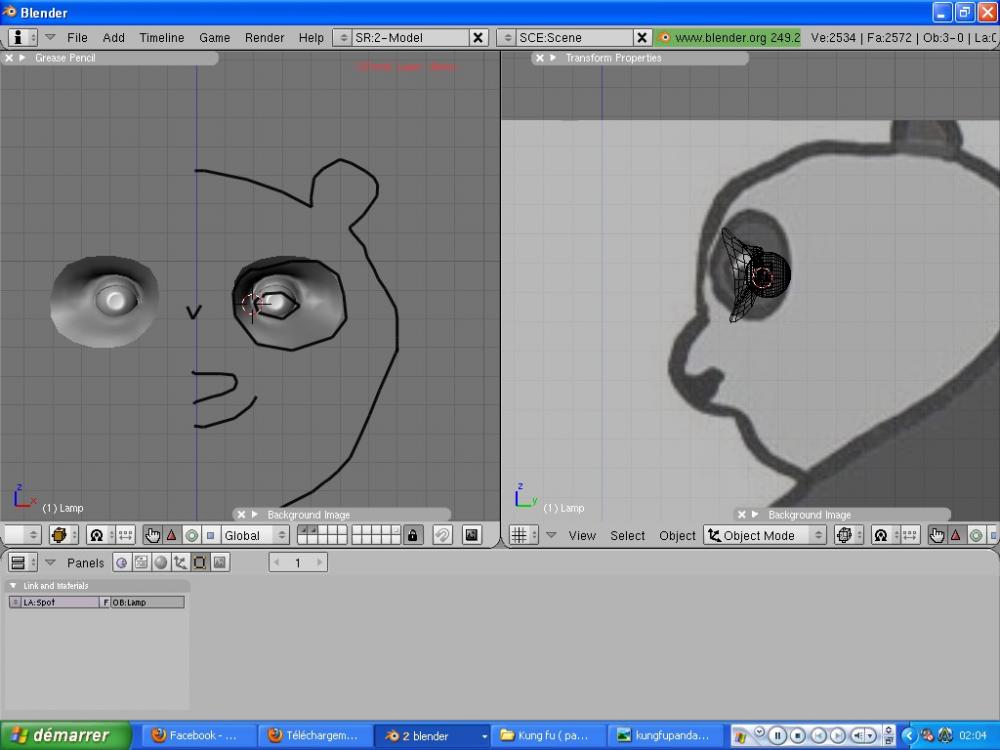Open the right viewport View menu
This screenshot has height=750, width=1000.
tap(582, 536)
